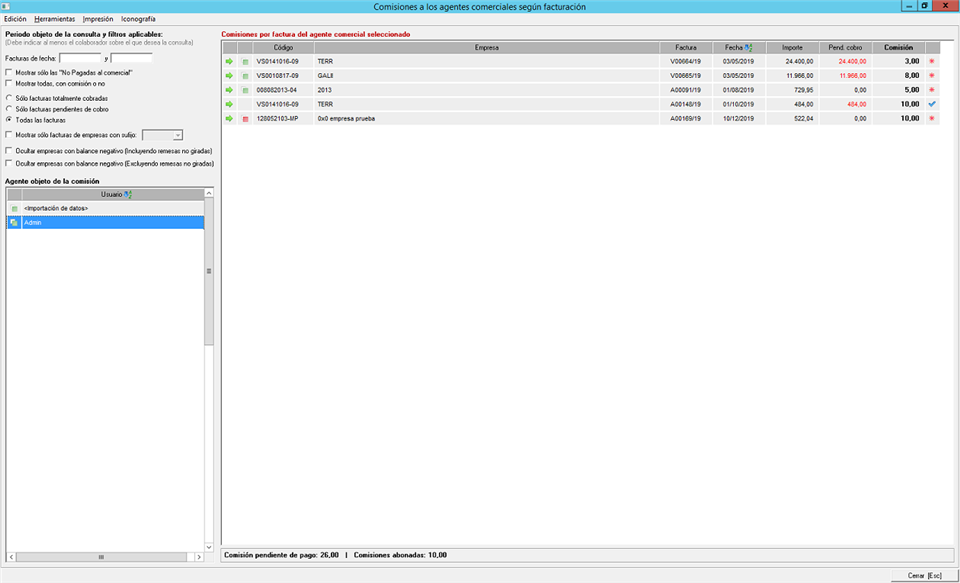The width and height of the screenshot is (960, 583).
Task: Click green document icon beside 008082013-04
Action: click(x=245, y=89)
